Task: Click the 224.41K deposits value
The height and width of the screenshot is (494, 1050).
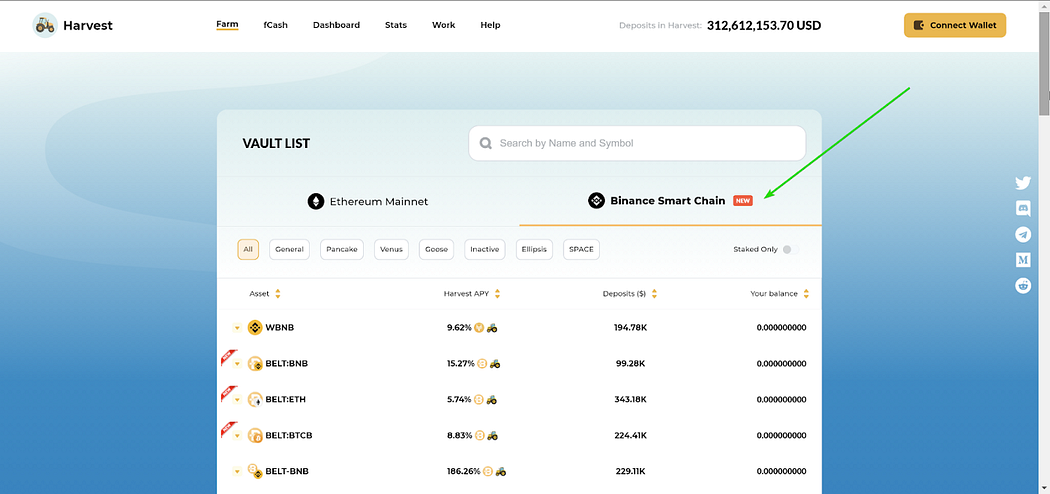Action: (x=630, y=435)
